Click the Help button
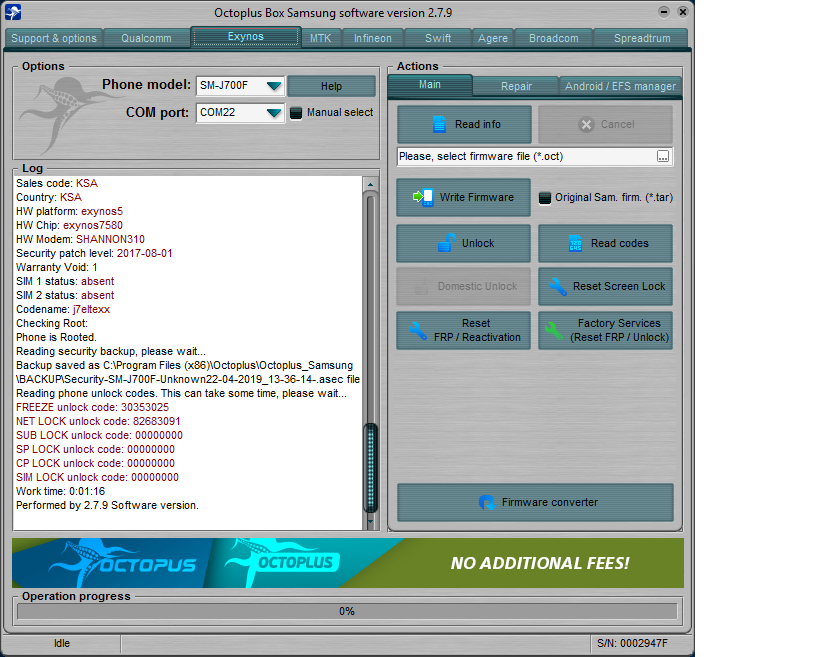 click(331, 86)
